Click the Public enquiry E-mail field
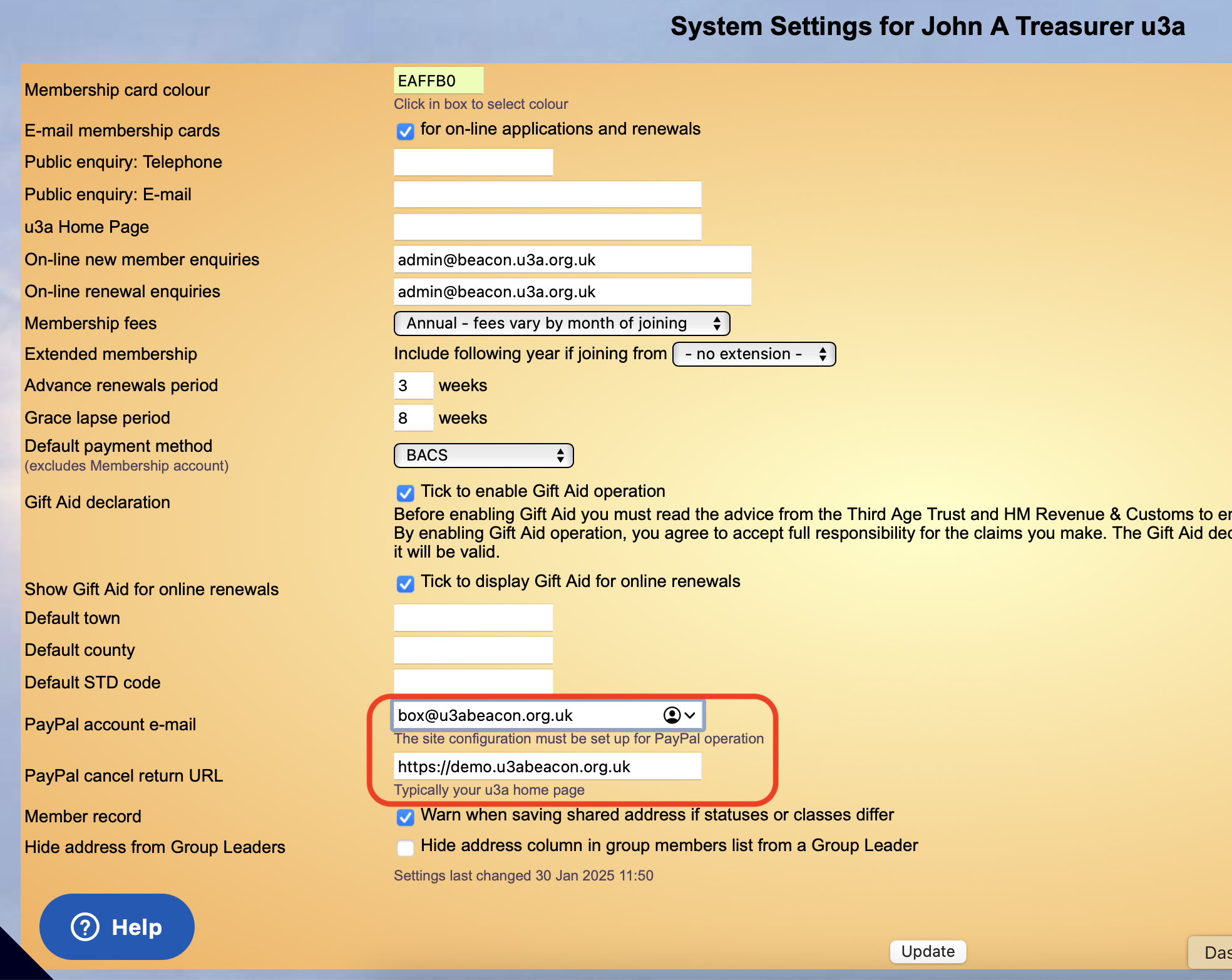Screen dimensions: 1232x980 click(547, 195)
